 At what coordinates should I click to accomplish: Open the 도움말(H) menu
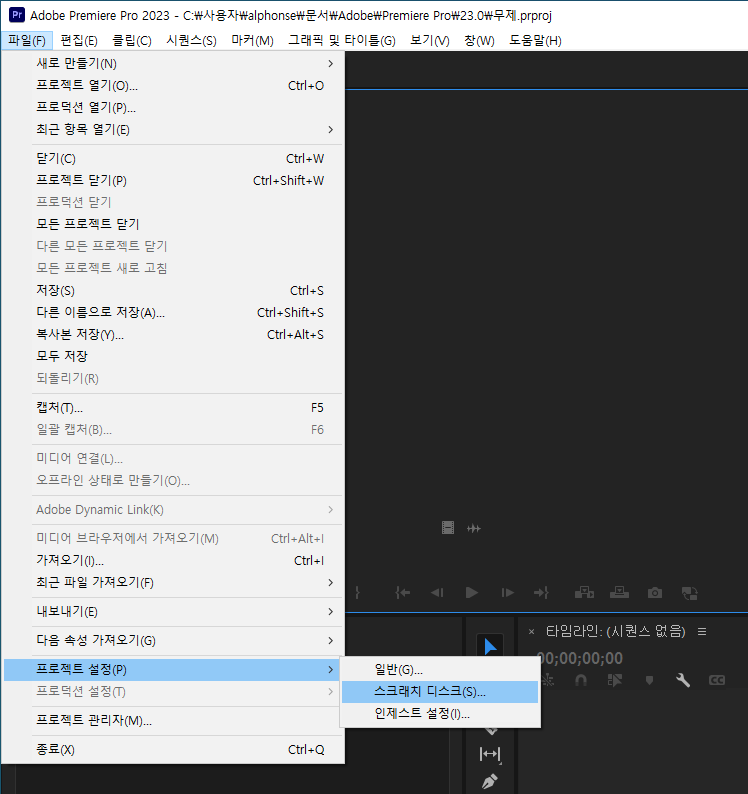coord(535,40)
